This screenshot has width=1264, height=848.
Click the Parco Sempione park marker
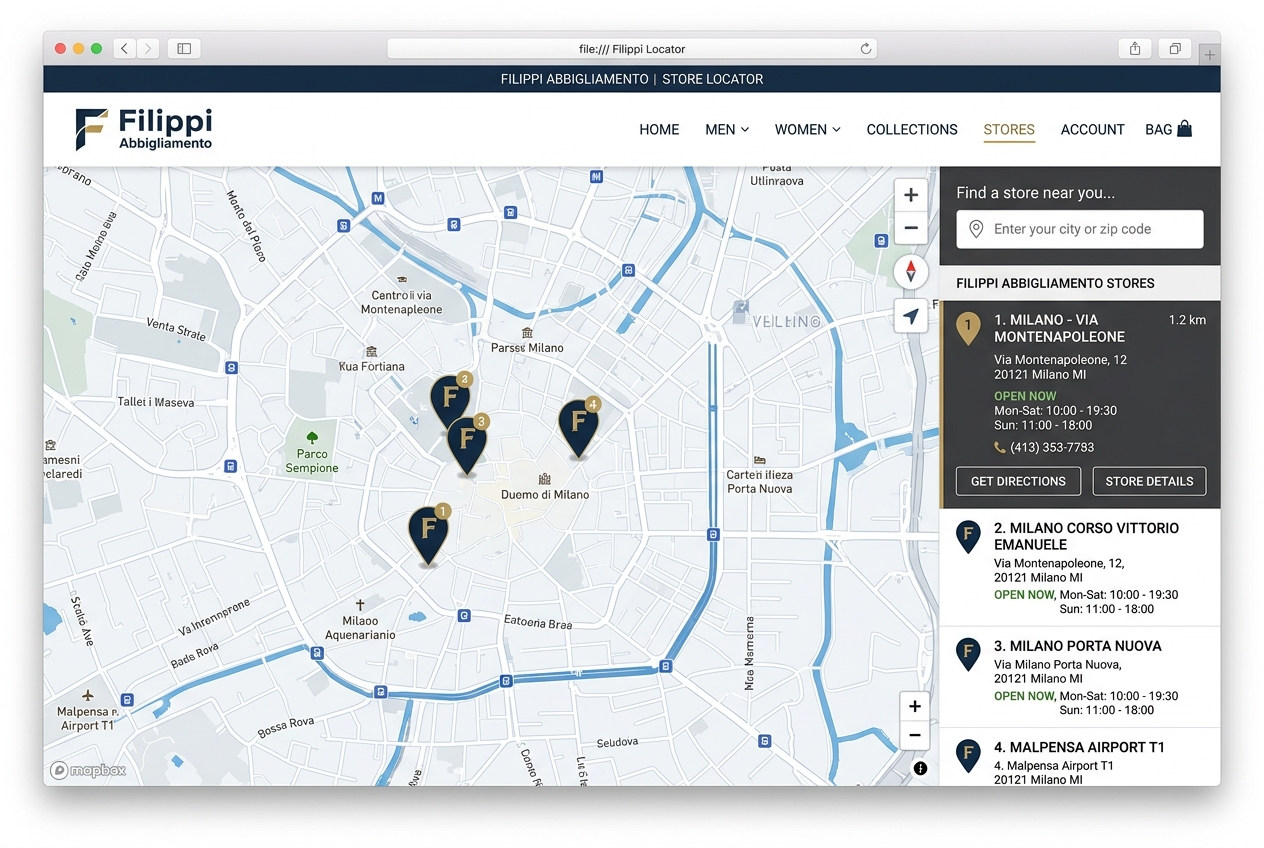tap(312, 438)
